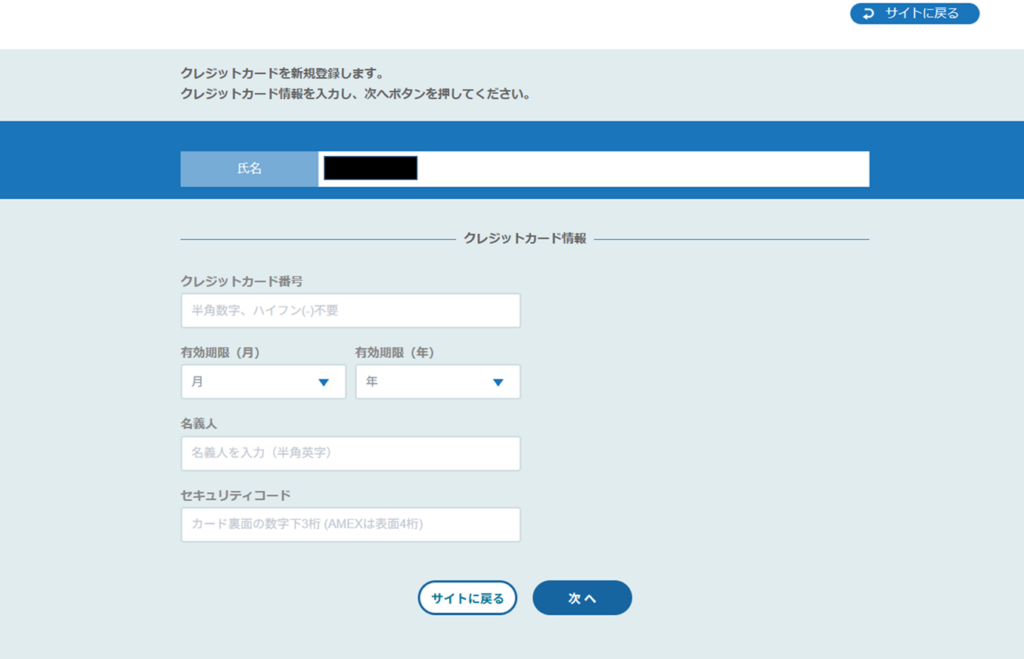Screen dimensions: 1024x659
Task: Open the 有効期限（月） month dropdown
Action: tap(263, 382)
